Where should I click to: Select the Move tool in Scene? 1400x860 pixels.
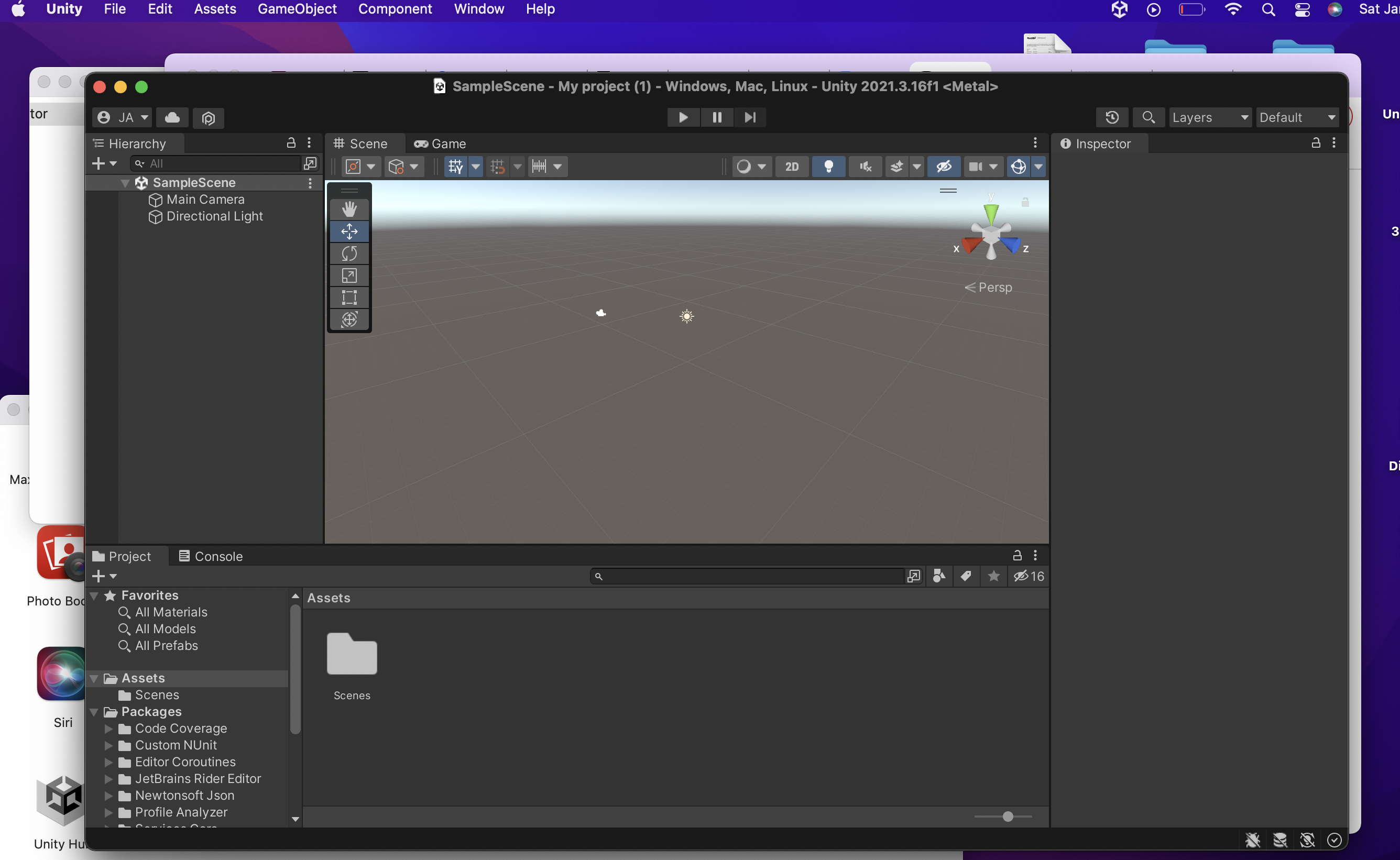tap(349, 231)
